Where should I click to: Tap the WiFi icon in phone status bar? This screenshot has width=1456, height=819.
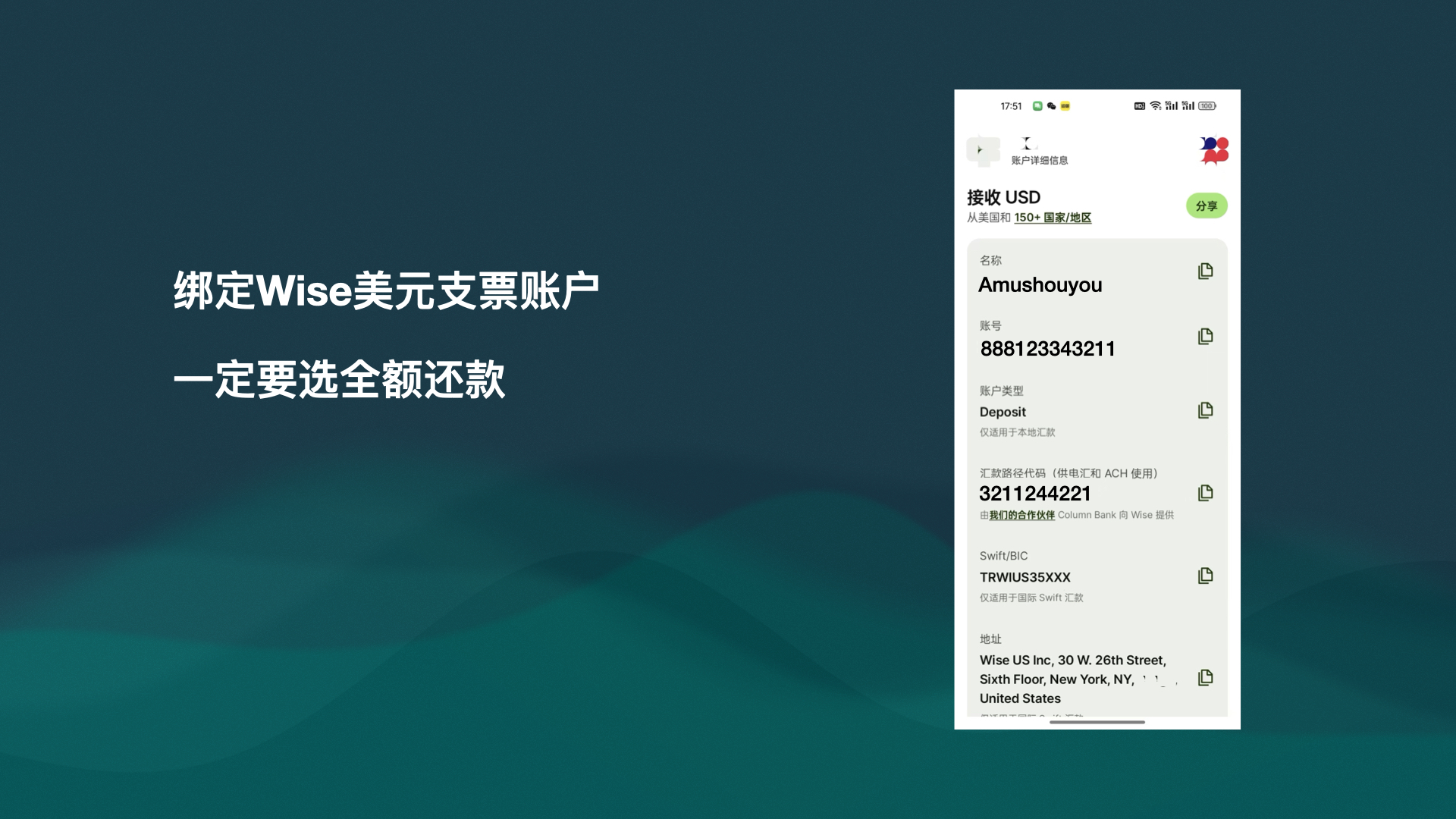click(x=1155, y=106)
